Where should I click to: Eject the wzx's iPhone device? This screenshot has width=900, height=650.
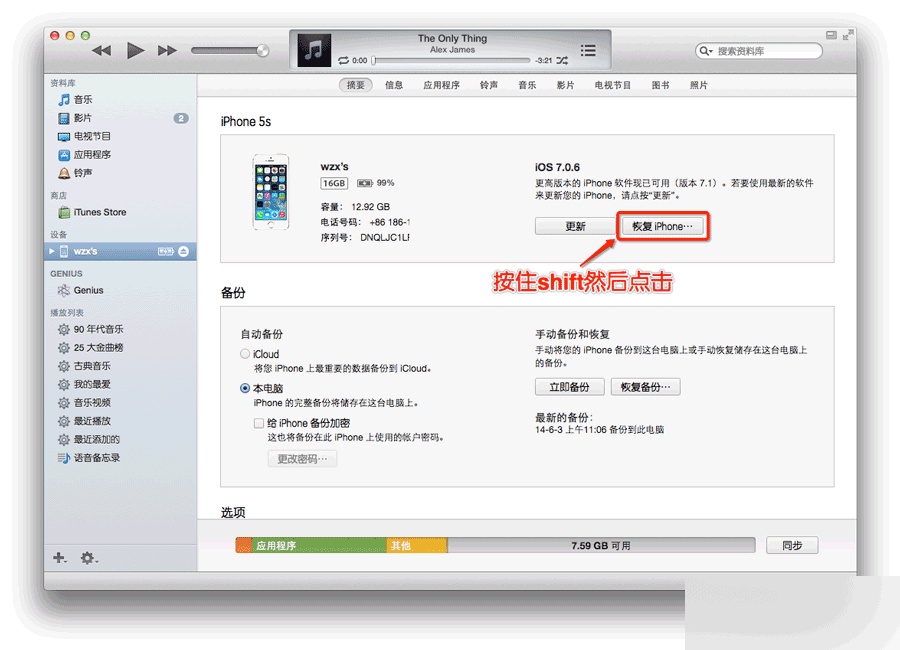[184, 251]
